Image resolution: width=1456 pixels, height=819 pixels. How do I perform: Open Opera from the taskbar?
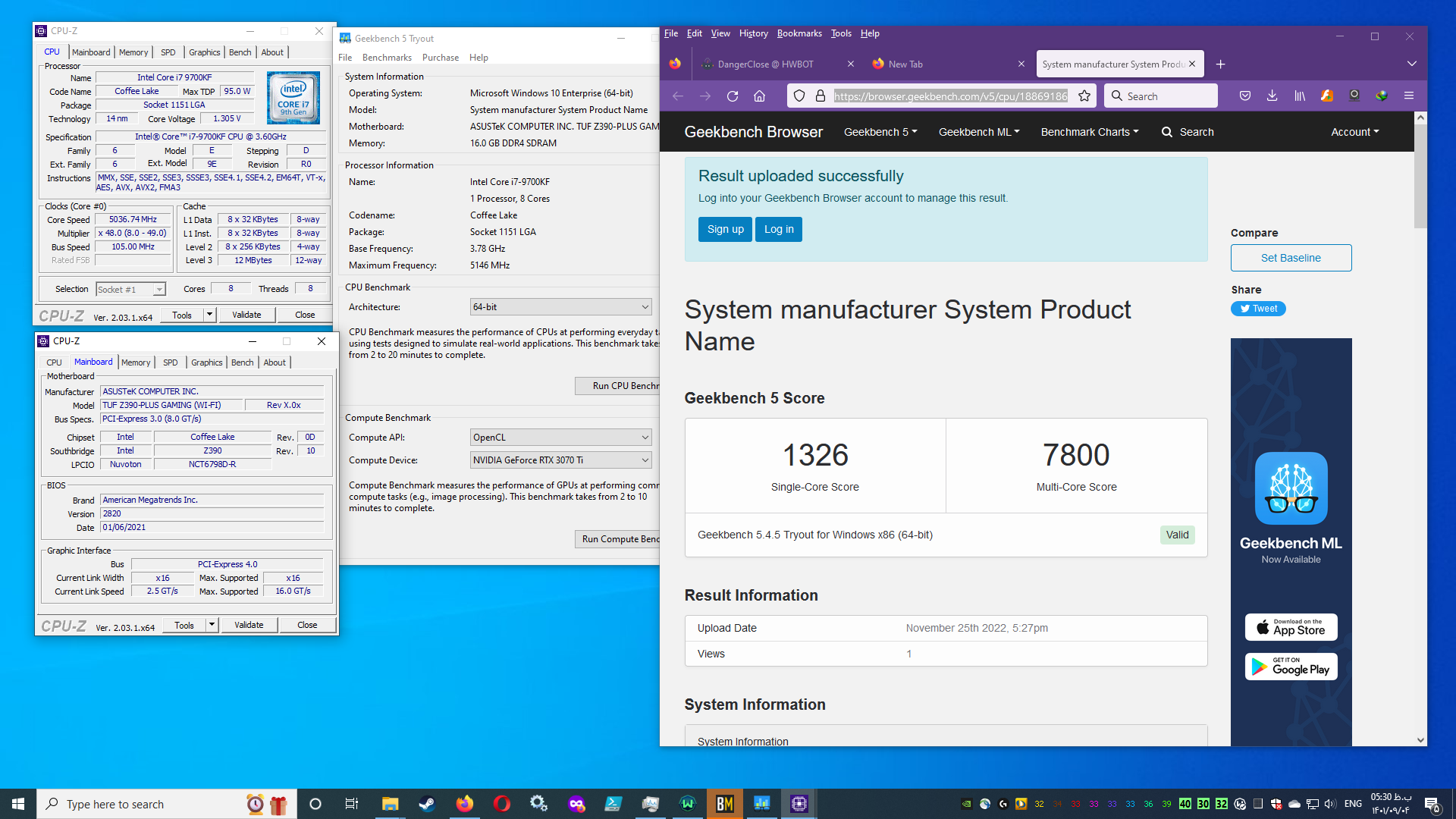[x=501, y=804]
